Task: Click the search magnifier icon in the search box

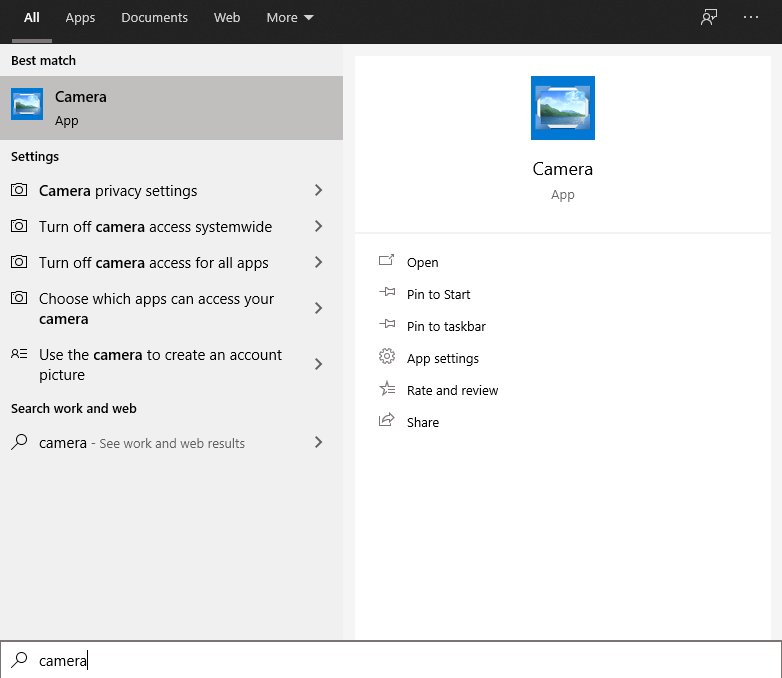Action: pyautogui.click(x=19, y=660)
